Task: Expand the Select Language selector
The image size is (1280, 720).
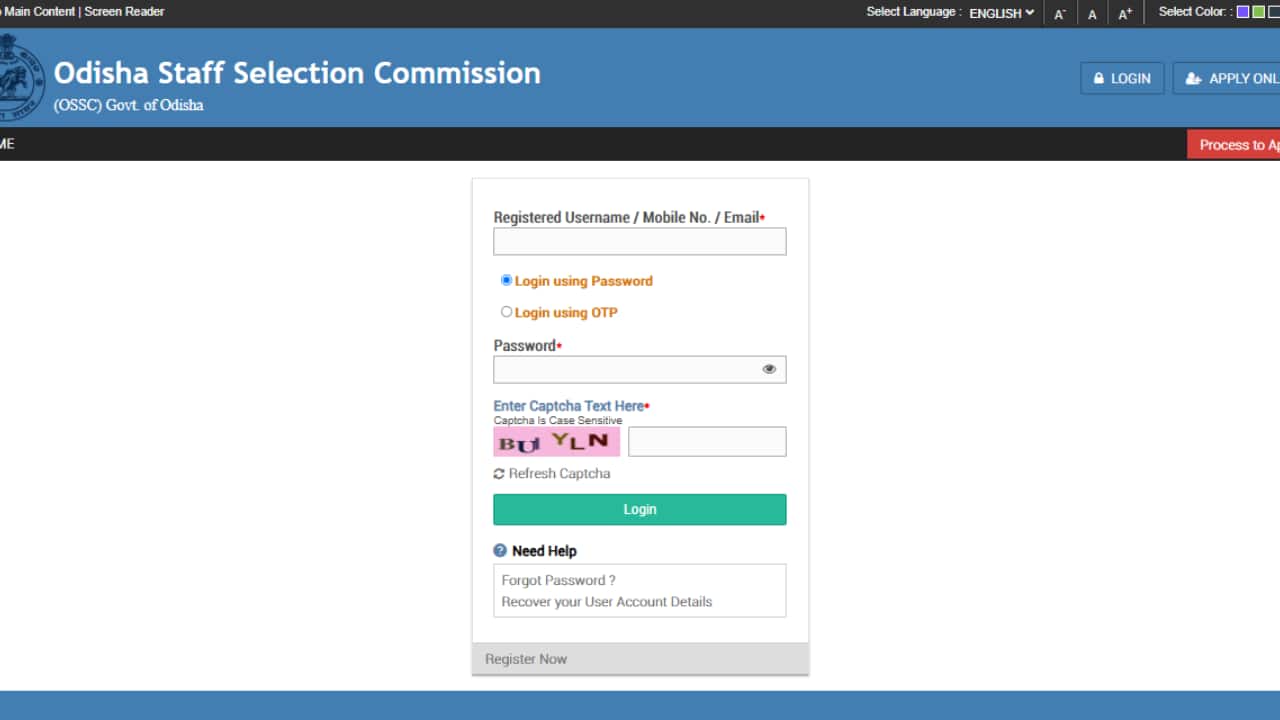Action: point(1000,13)
